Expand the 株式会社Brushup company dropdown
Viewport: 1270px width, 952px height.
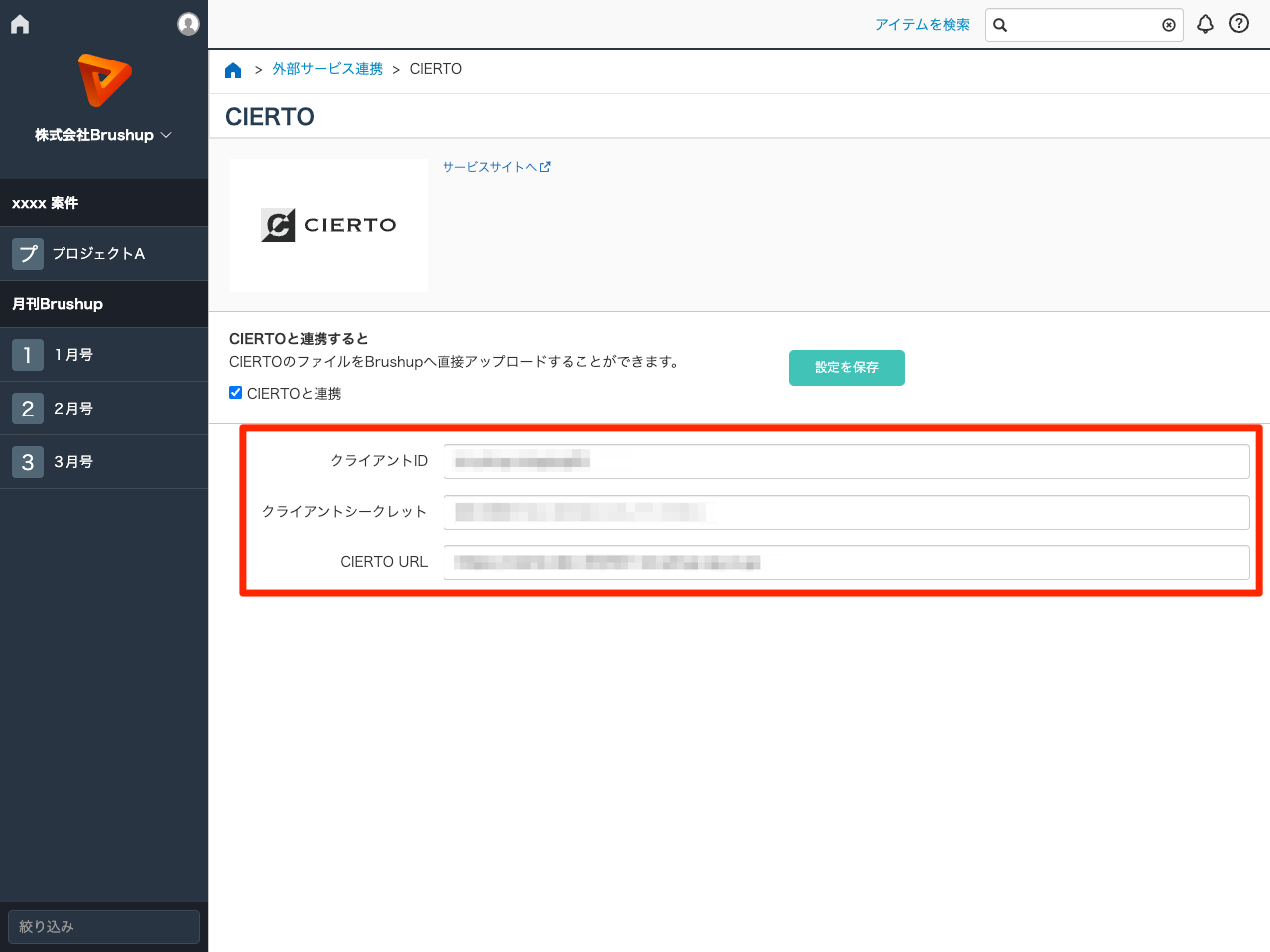coord(103,135)
